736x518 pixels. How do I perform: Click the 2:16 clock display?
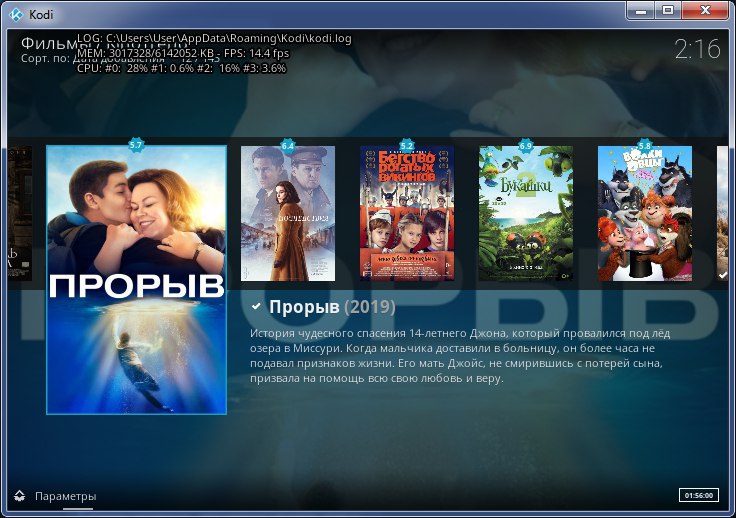pyautogui.click(x=697, y=49)
